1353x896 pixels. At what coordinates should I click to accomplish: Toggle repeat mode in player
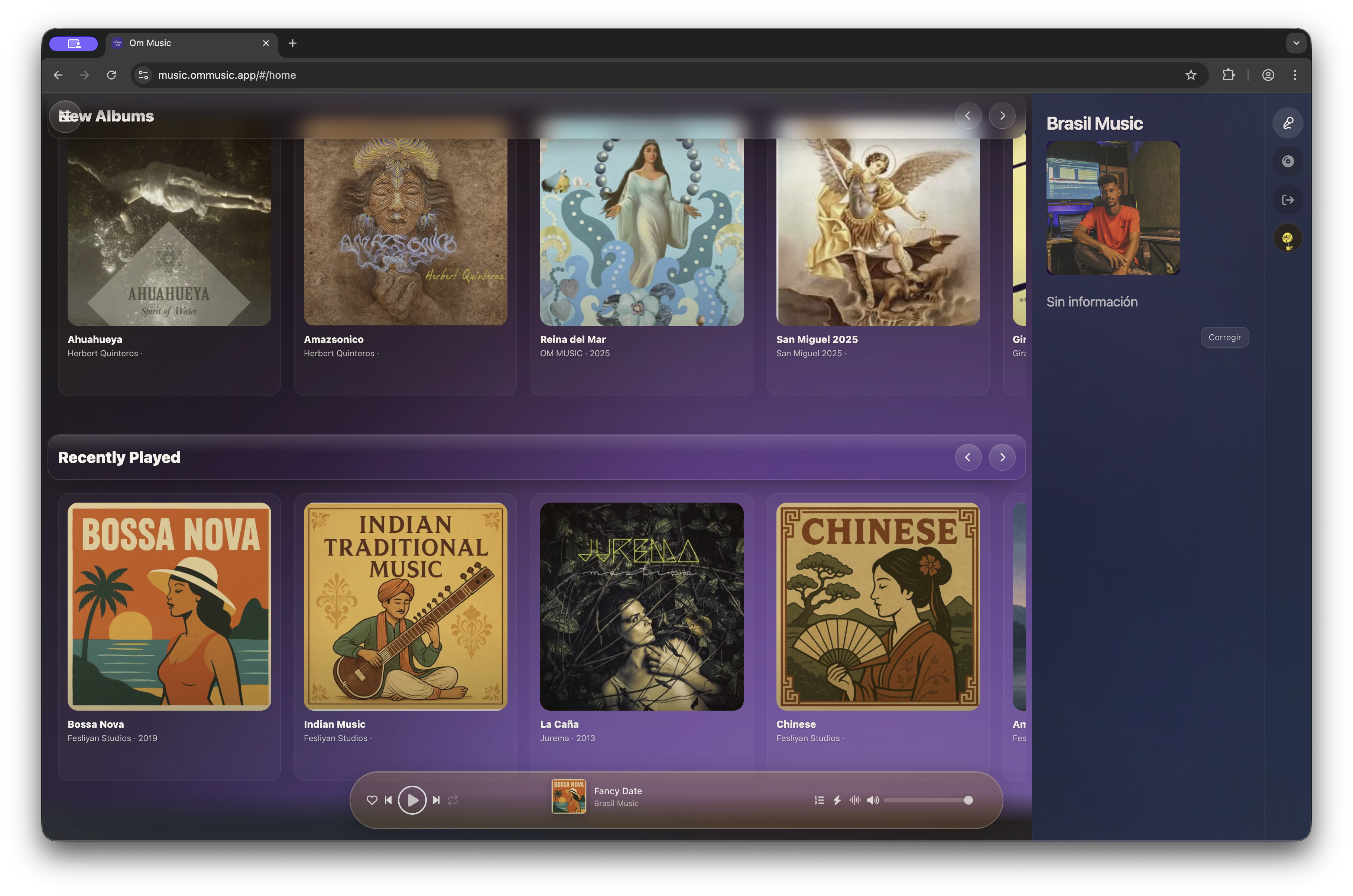(x=453, y=800)
